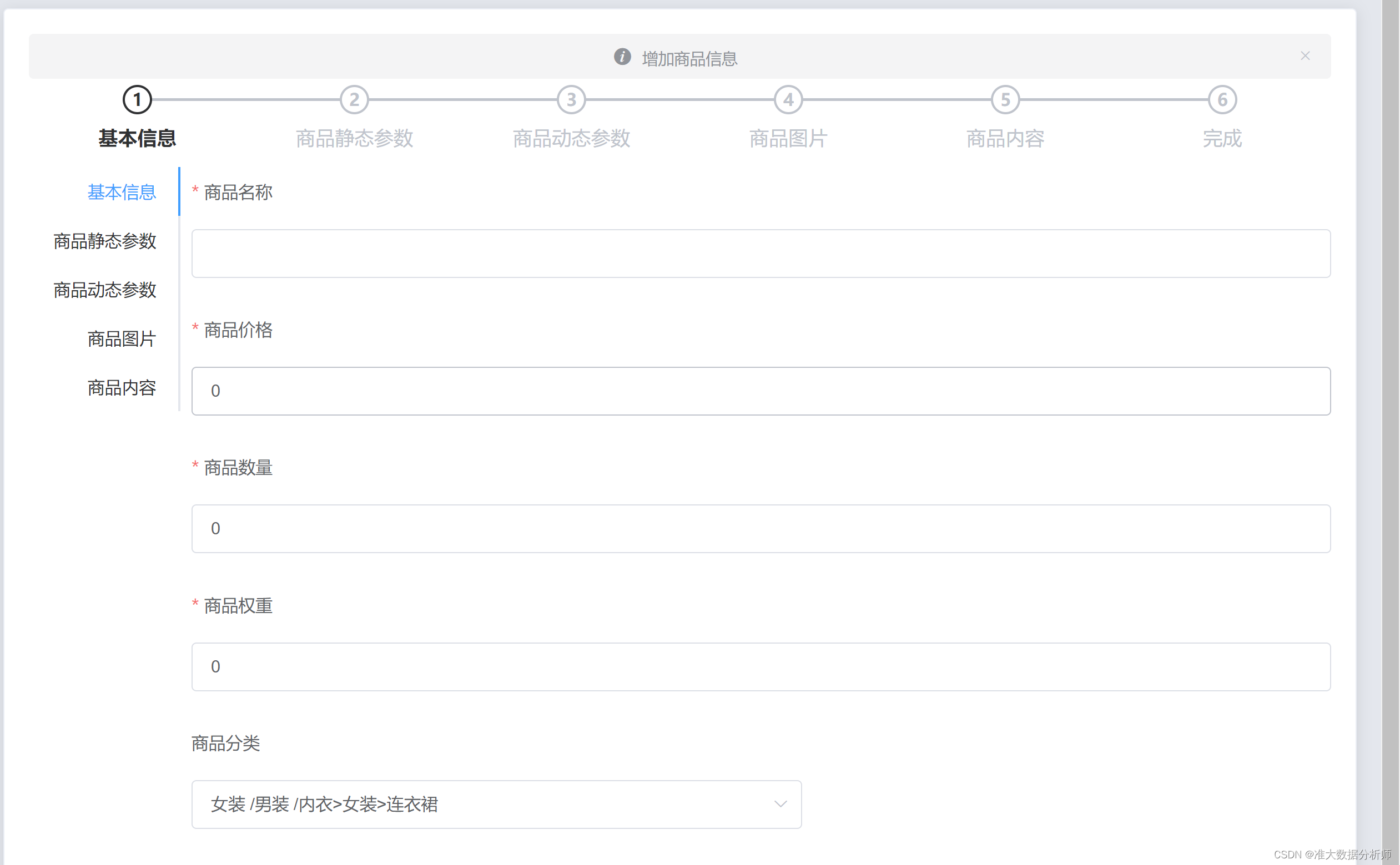The width and height of the screenshot is (1400, 865).
Task: Focus the 商品价格 input field
Action: pyautogui.click(x=761, y=391)
